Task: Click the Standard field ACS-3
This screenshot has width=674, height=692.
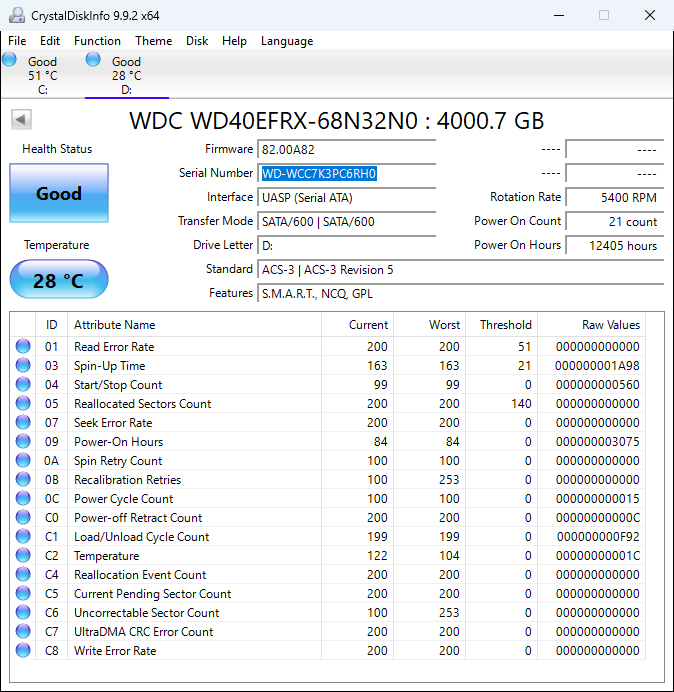Action: coord(460,270)
